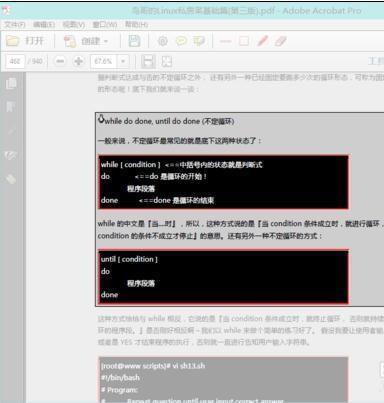Image resolution: width=384 pixels, height=403 pixels.
Task: Show the signatures side panel
Action: click(11, 155)
